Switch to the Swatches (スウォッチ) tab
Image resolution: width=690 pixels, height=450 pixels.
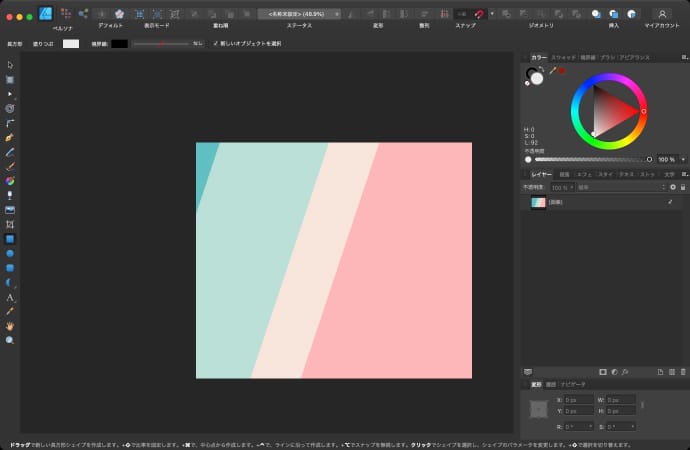[x=563, y=58]
